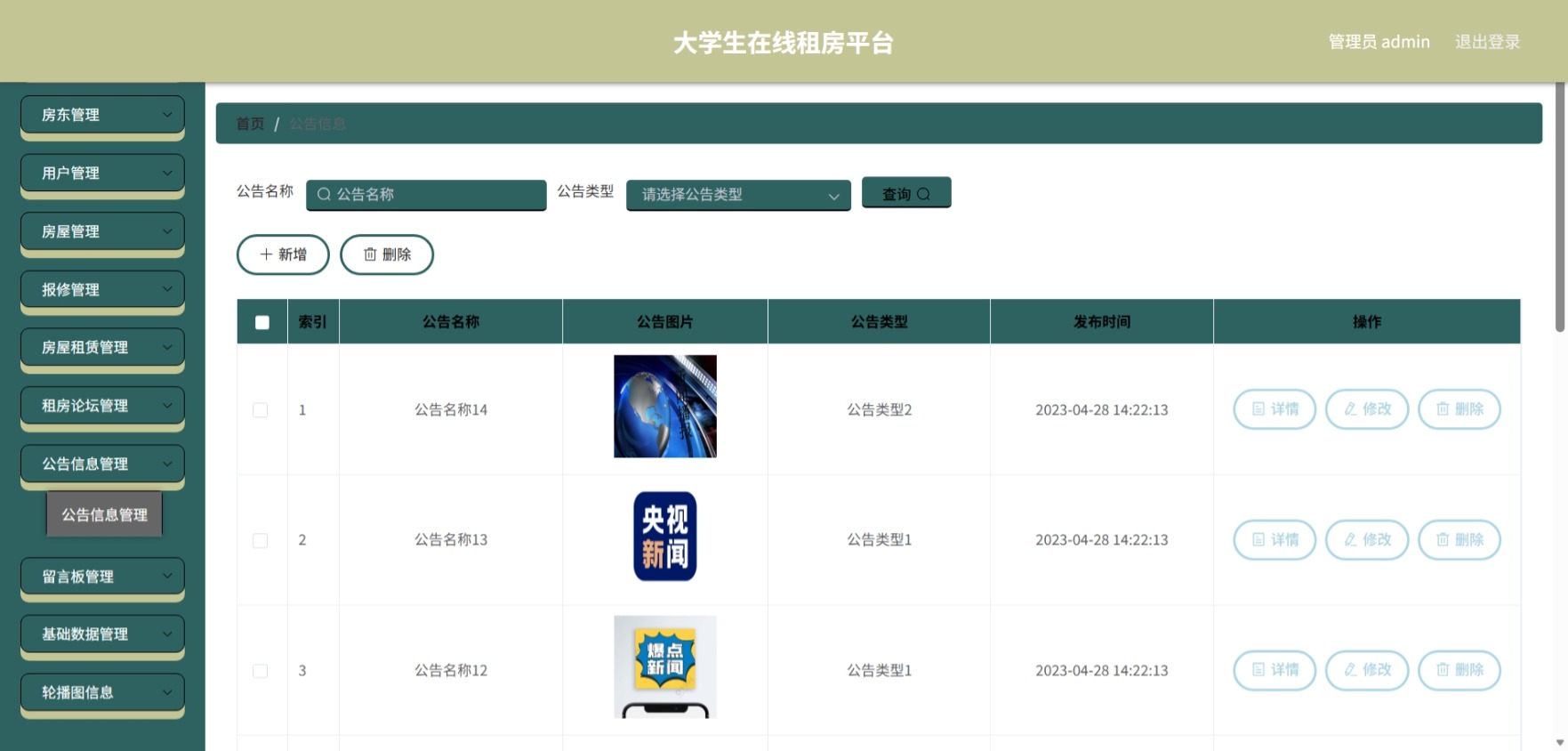
Task: Expand the 留言板管理 sidebar menu
Action: click(102, 577)
